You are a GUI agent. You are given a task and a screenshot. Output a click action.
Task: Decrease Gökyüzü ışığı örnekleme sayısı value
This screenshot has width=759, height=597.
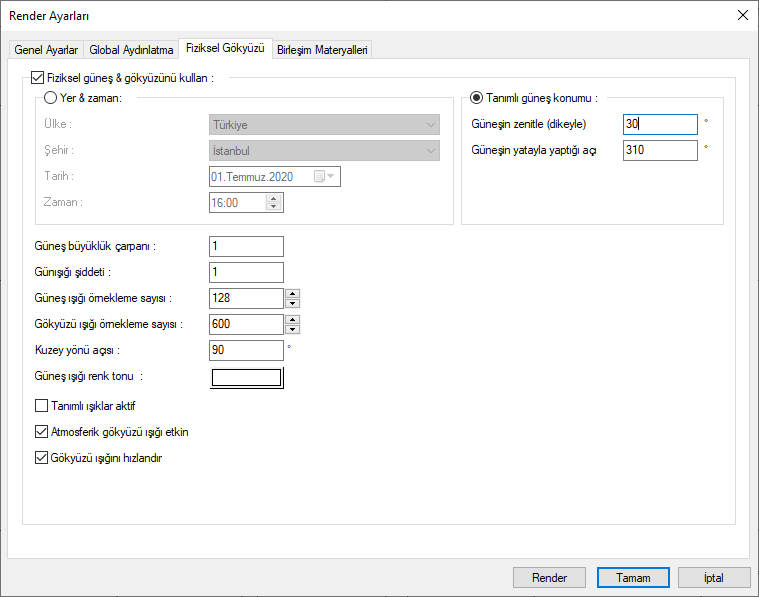point(292,329)
